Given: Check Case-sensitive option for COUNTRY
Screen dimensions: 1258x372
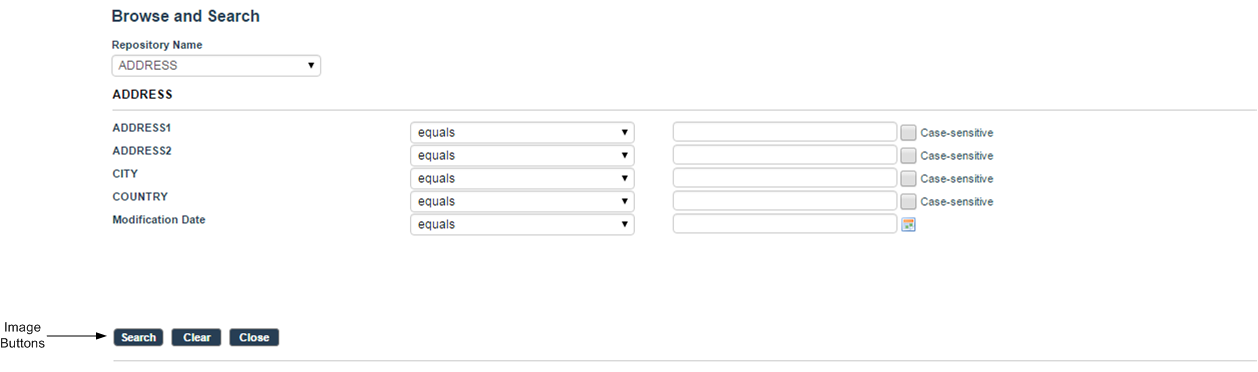Looking at the screenshot, I should pos(908,202).
